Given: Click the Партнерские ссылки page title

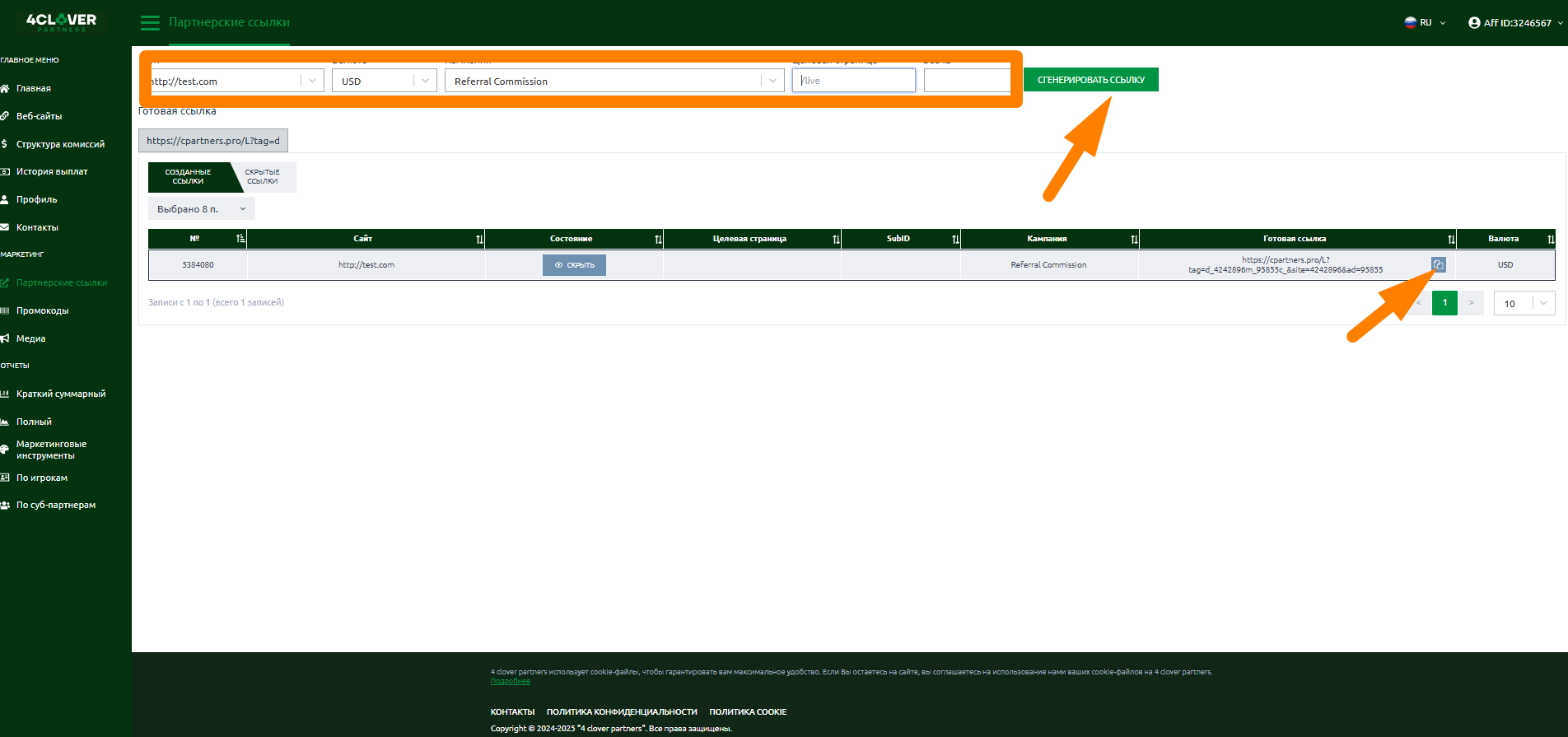Looking at the screenshot, I should pyautogui.click(x=229, y=22).
